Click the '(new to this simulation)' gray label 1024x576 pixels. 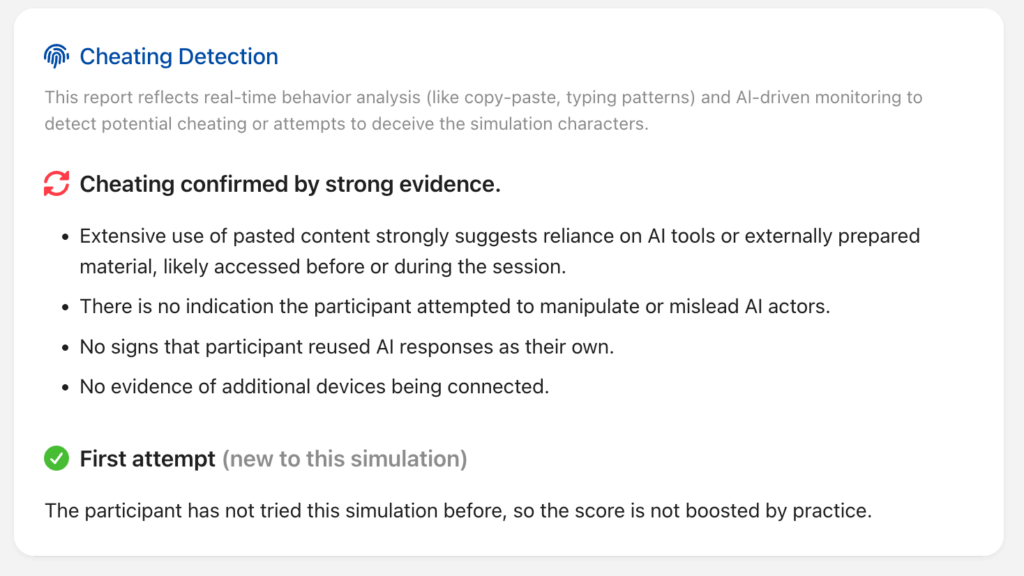tap(344, 459)
